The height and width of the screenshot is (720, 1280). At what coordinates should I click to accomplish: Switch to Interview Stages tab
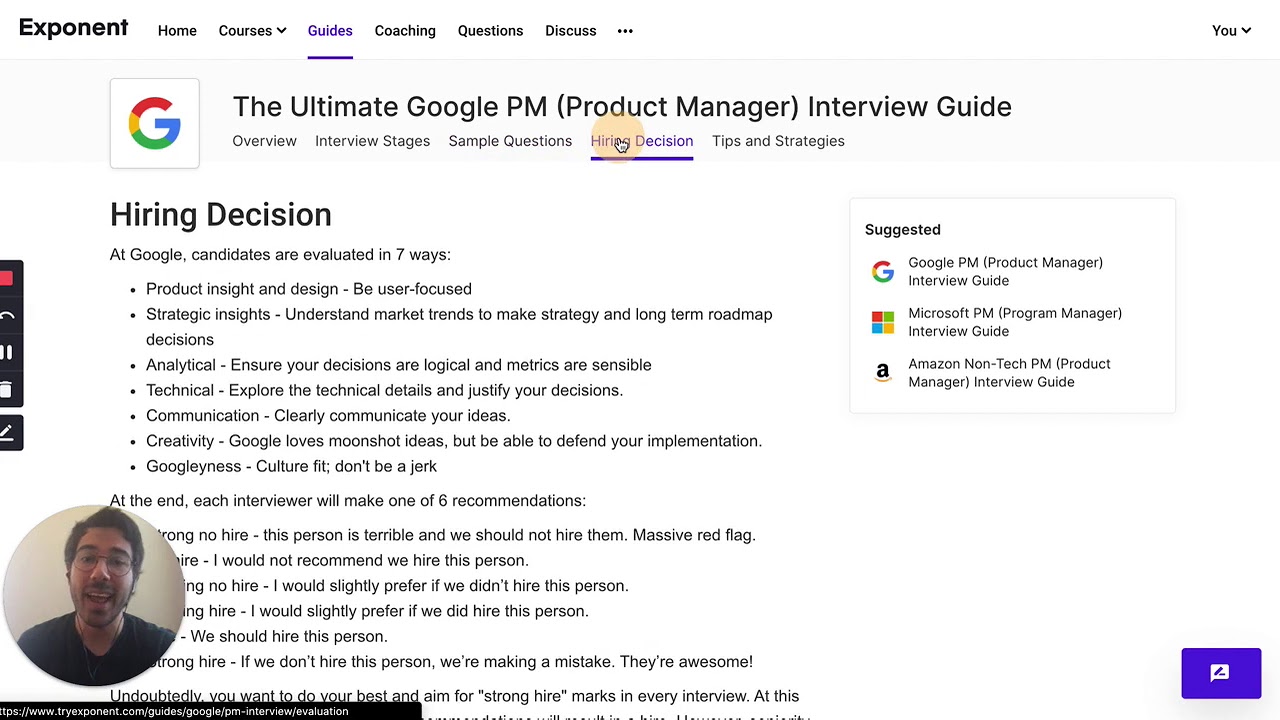372,141
